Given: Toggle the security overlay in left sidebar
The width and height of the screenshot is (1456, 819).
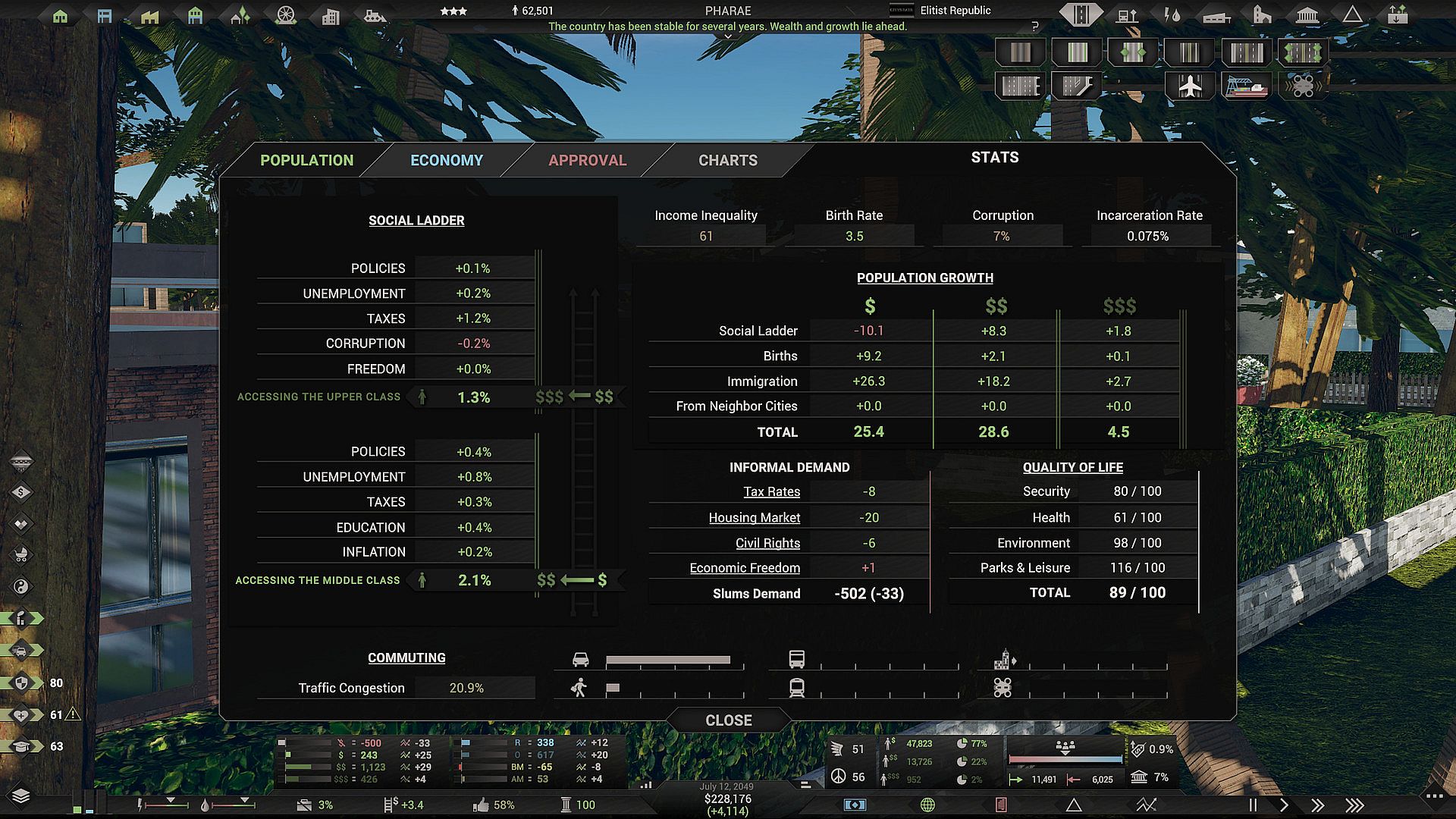Looking at the screenshot, I should pos(21,682).
